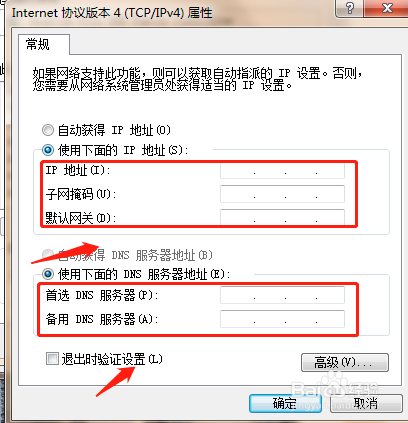The width and height of the screenshot is (408, 423).
Task: Select 使用下面的 IP 地址 radio button
Action: [x=48, y=150]
